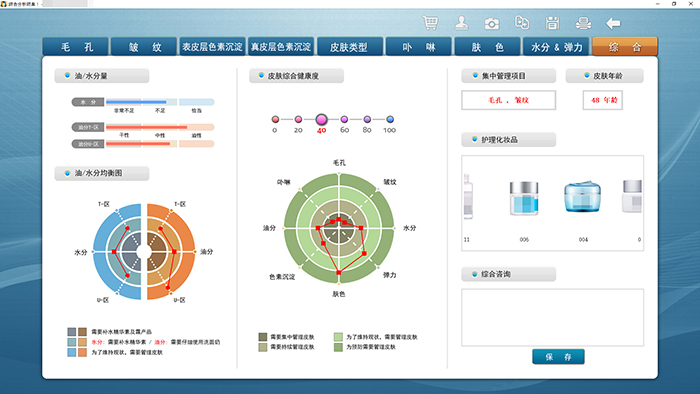Click the compare documents icon
The height and width of the screenshot is (394, 700).
522,22
